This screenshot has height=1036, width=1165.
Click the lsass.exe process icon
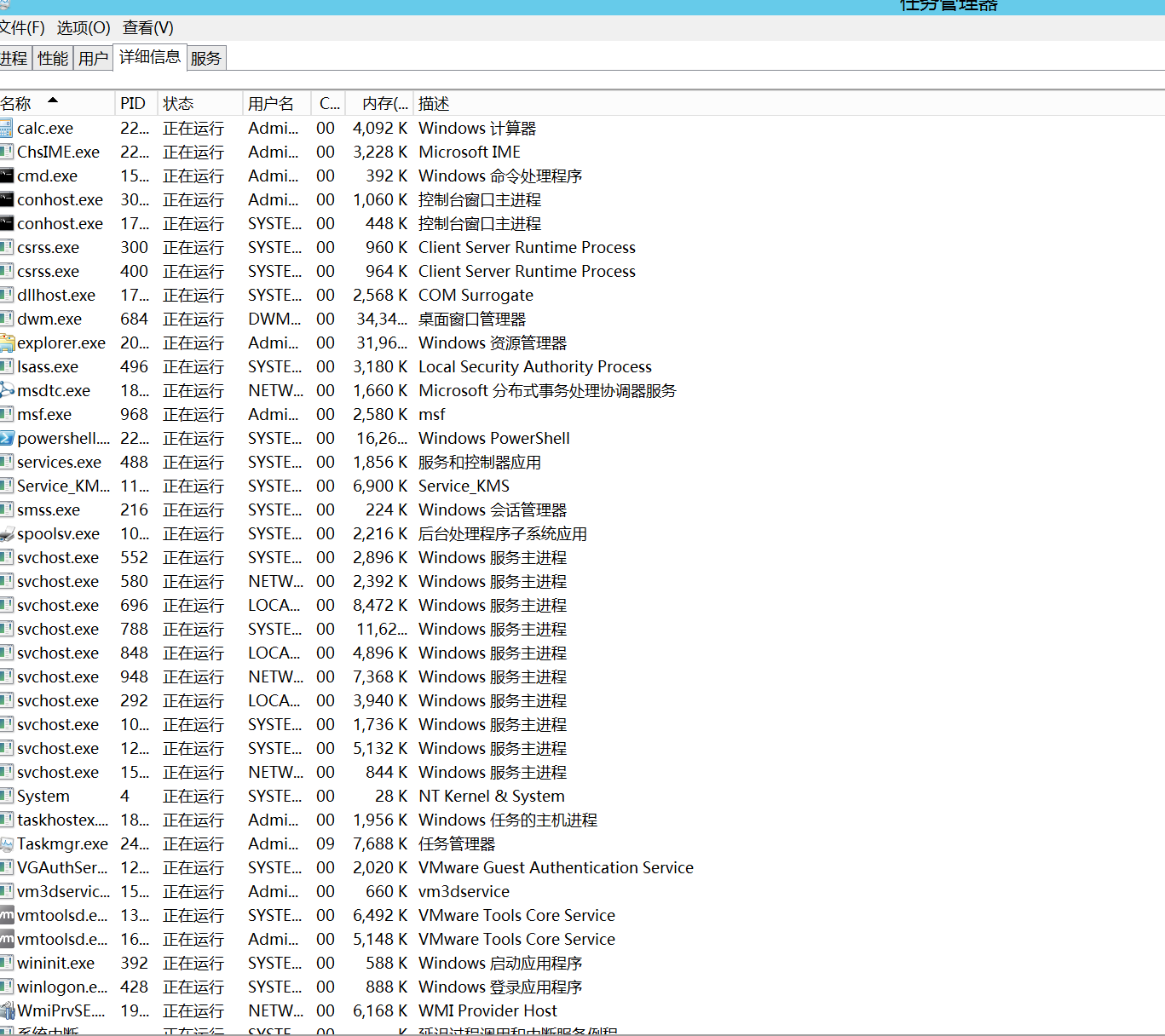click(7, 367)
